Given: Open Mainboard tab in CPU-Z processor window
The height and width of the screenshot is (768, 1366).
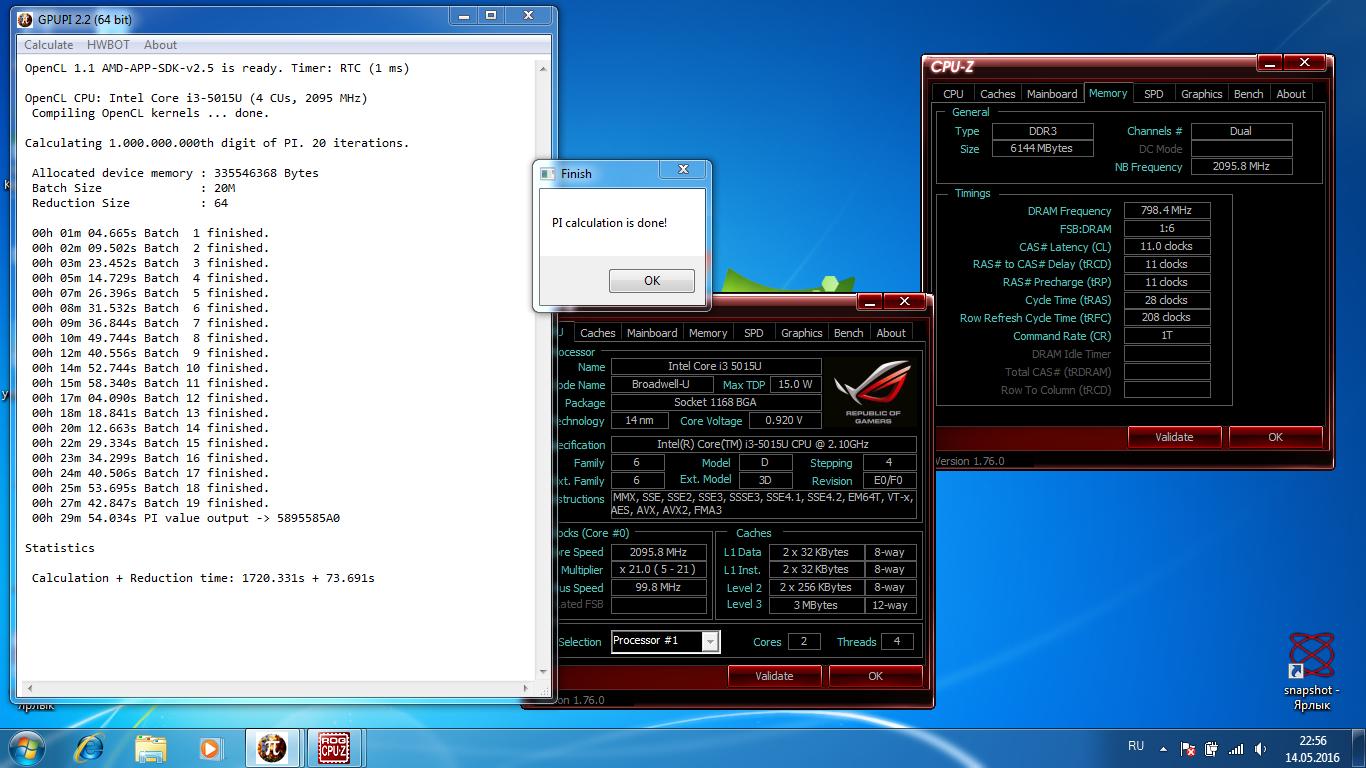Looking at the screenshot, I should pyautogui.click(x=652, y=333).
